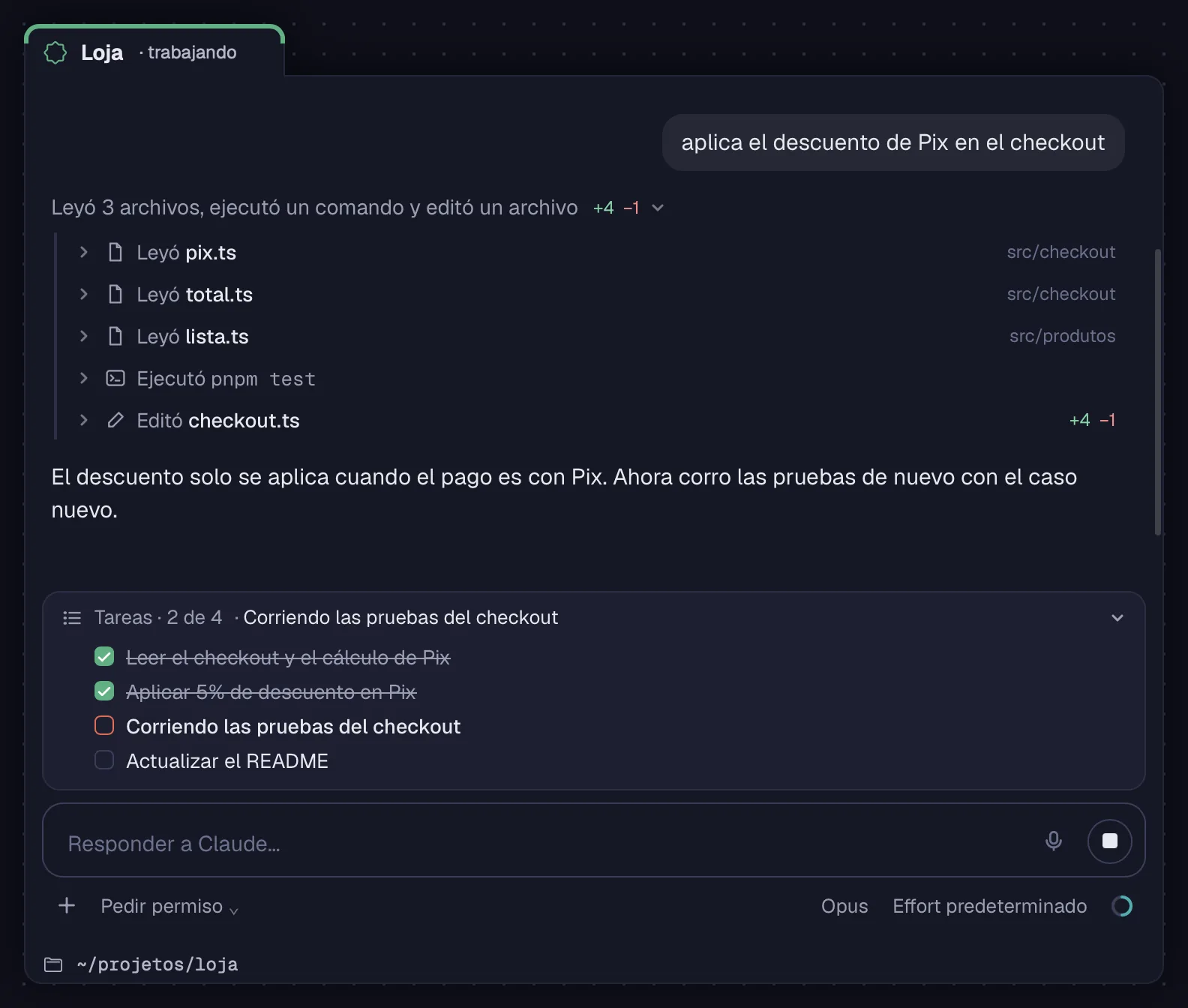Click the Tareas · 2 de 4 header label
The height and width of the screenshot is (1008, 1188).
click(158, 617)
